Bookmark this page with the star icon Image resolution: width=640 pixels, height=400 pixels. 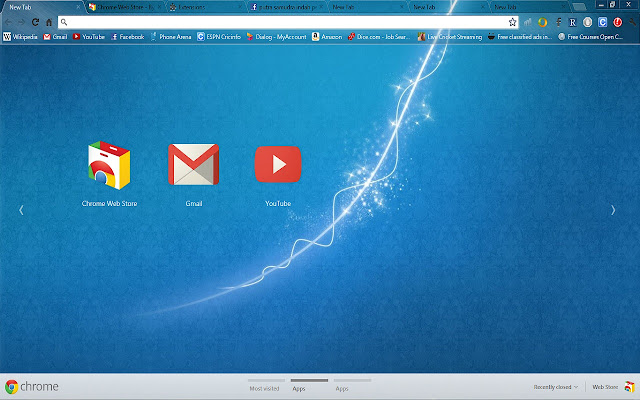[512, 22]
